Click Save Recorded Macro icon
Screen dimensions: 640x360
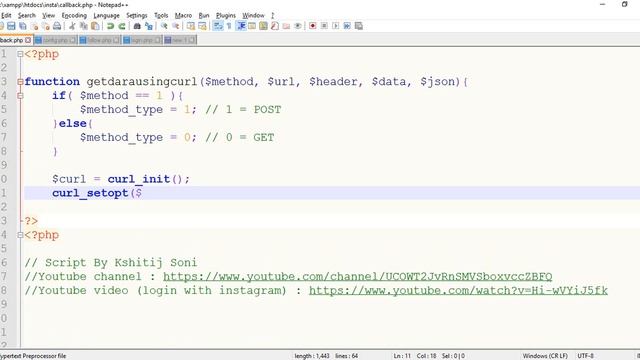[x=358, y=26]
